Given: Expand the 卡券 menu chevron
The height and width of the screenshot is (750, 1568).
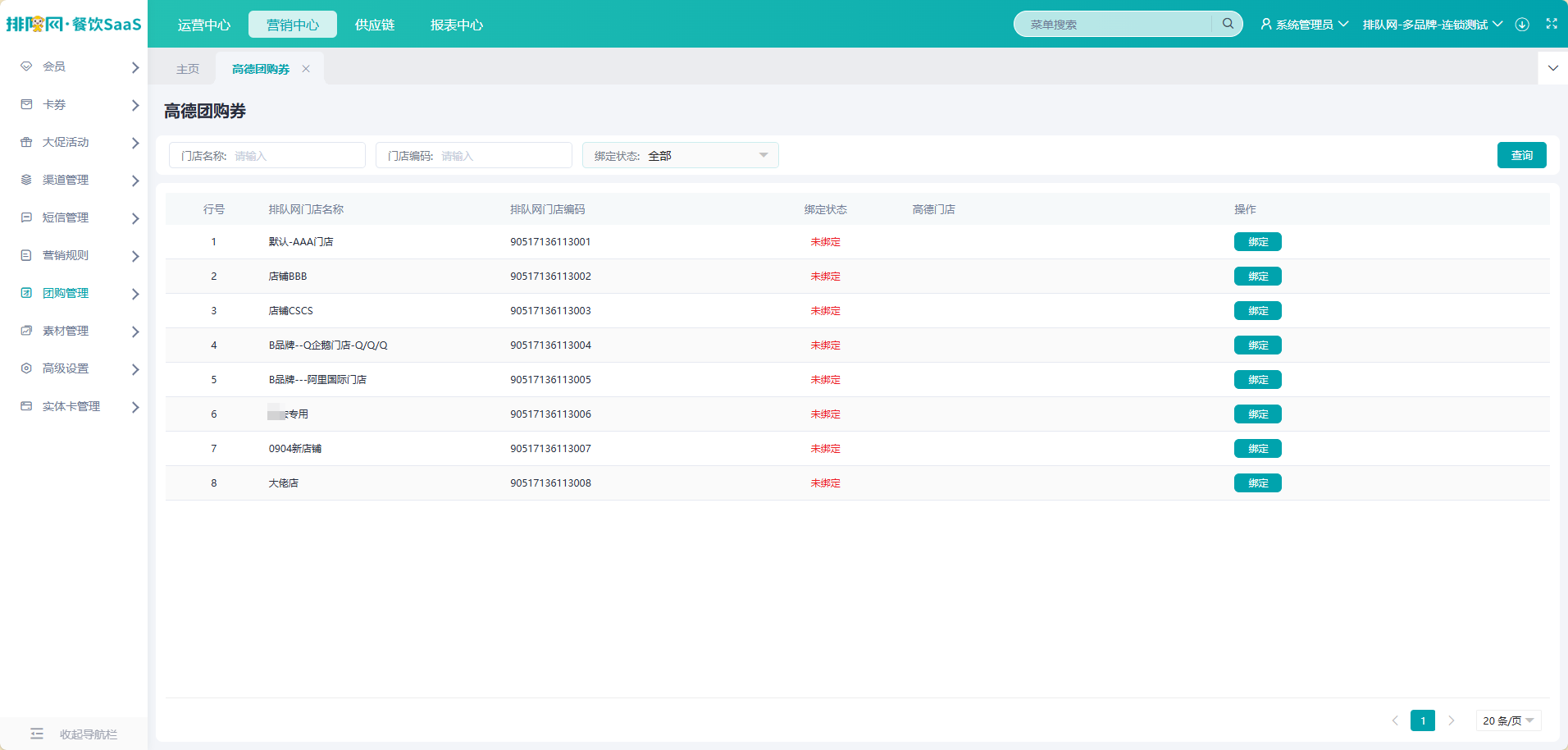Looking at the screenshot, I should pyautogui.click(x=135, y=105).
